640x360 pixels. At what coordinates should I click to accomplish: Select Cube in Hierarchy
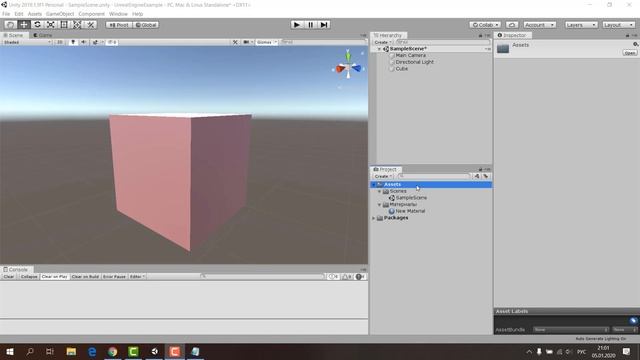[x=402, y=69]
